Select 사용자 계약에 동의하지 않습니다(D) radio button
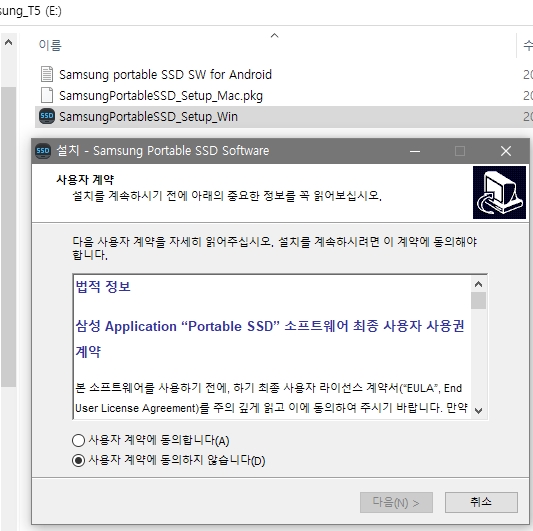This screenshot has height=531, width=533. coord(78,461)
